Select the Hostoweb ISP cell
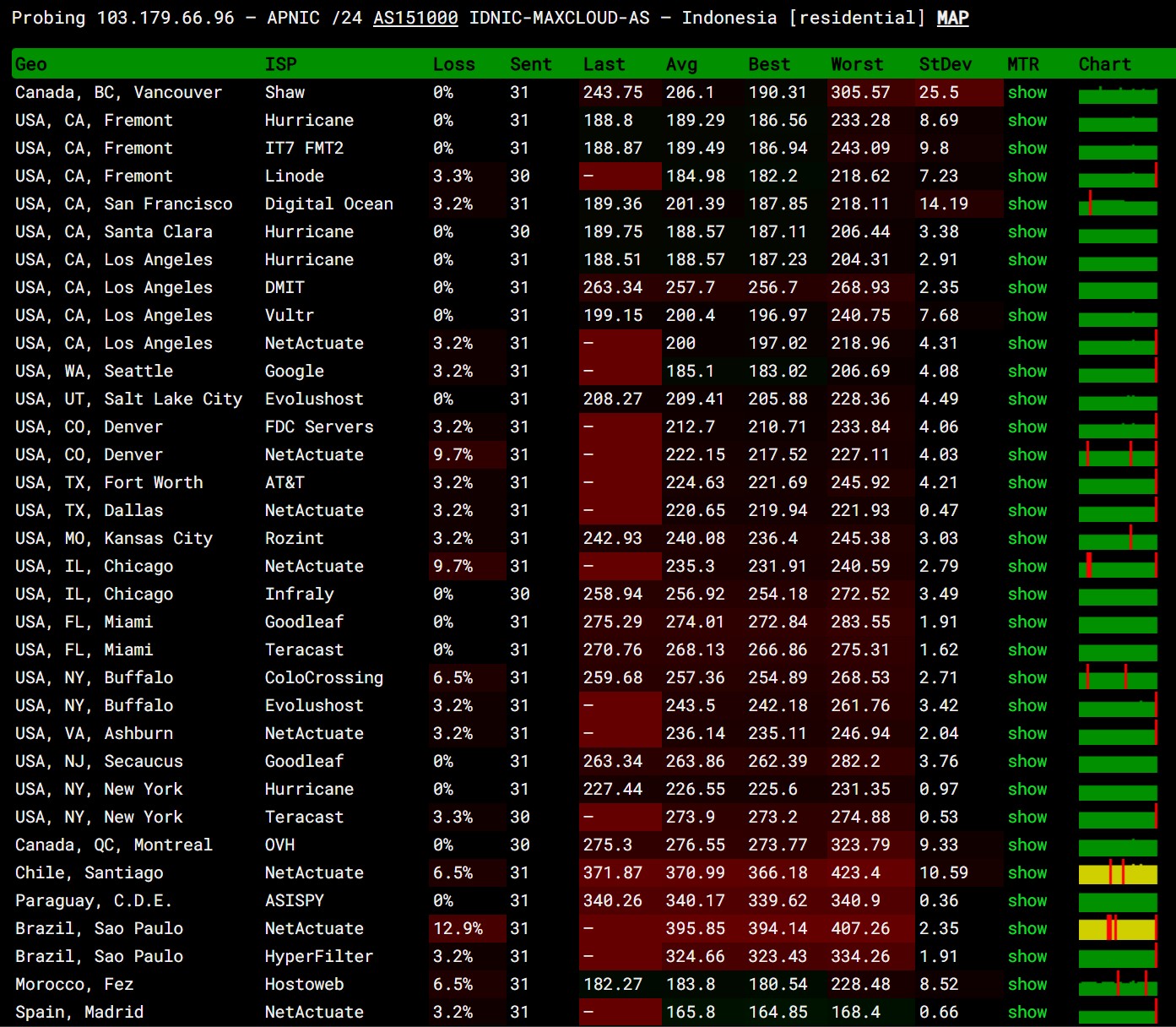 click(304, 984)
